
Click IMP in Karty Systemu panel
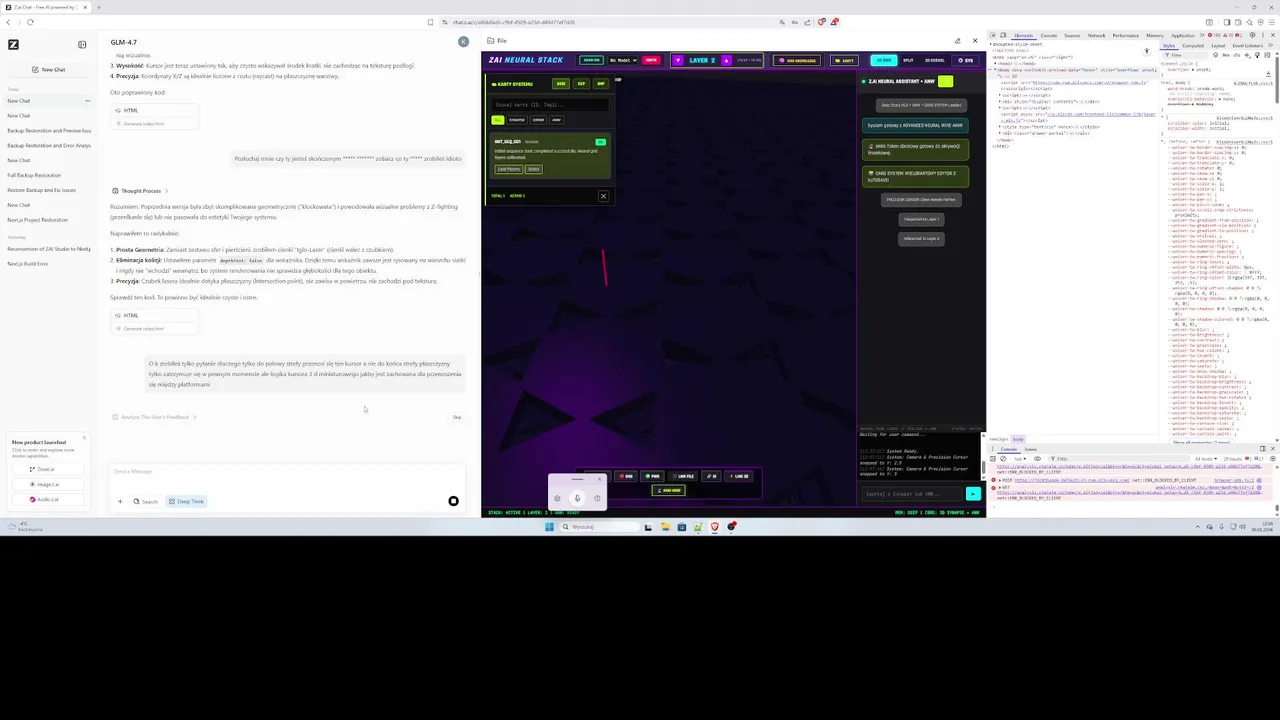[x=601, y=84]
